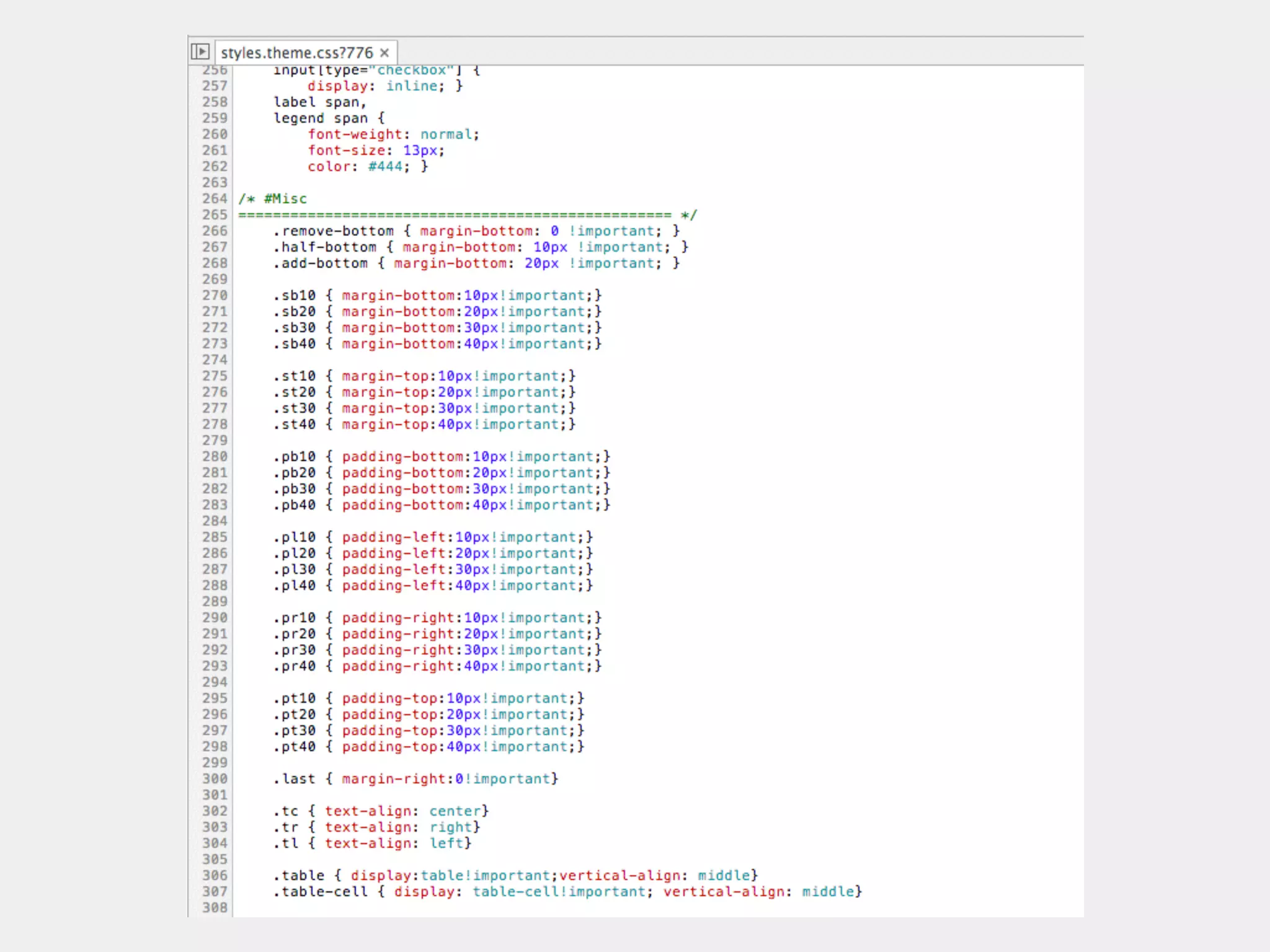Show the file navigator sidebar
1270x952 pixels.
coord(200,51)
